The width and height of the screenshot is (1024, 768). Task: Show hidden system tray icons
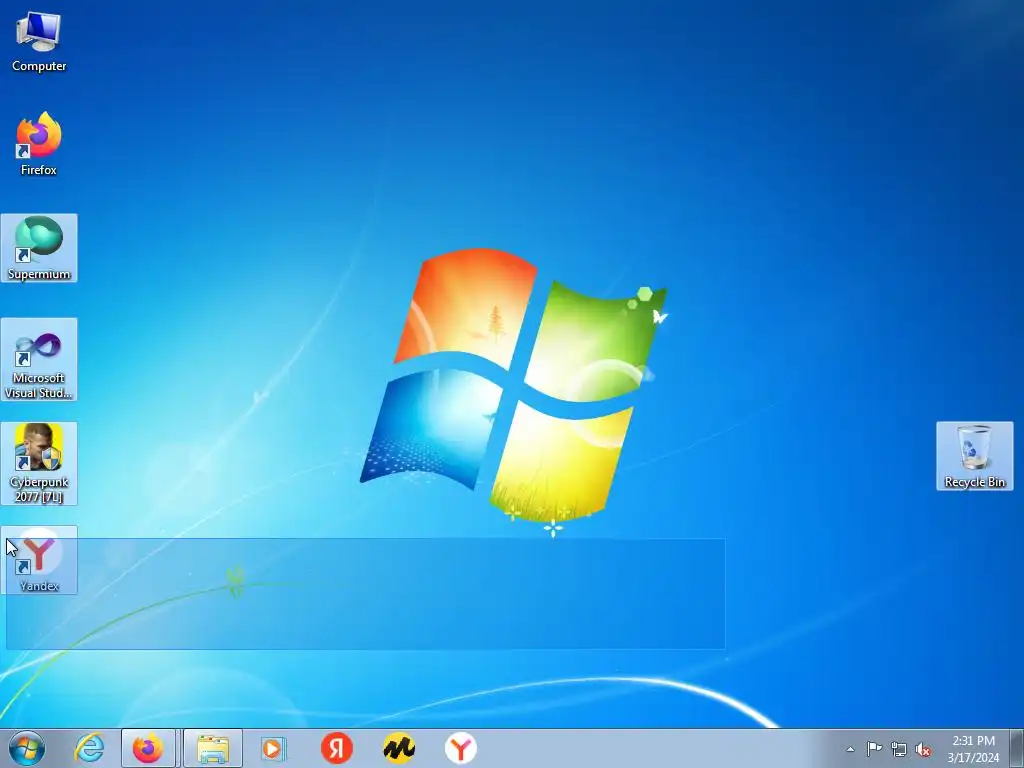pyautogui.click(x=850, y=749)
